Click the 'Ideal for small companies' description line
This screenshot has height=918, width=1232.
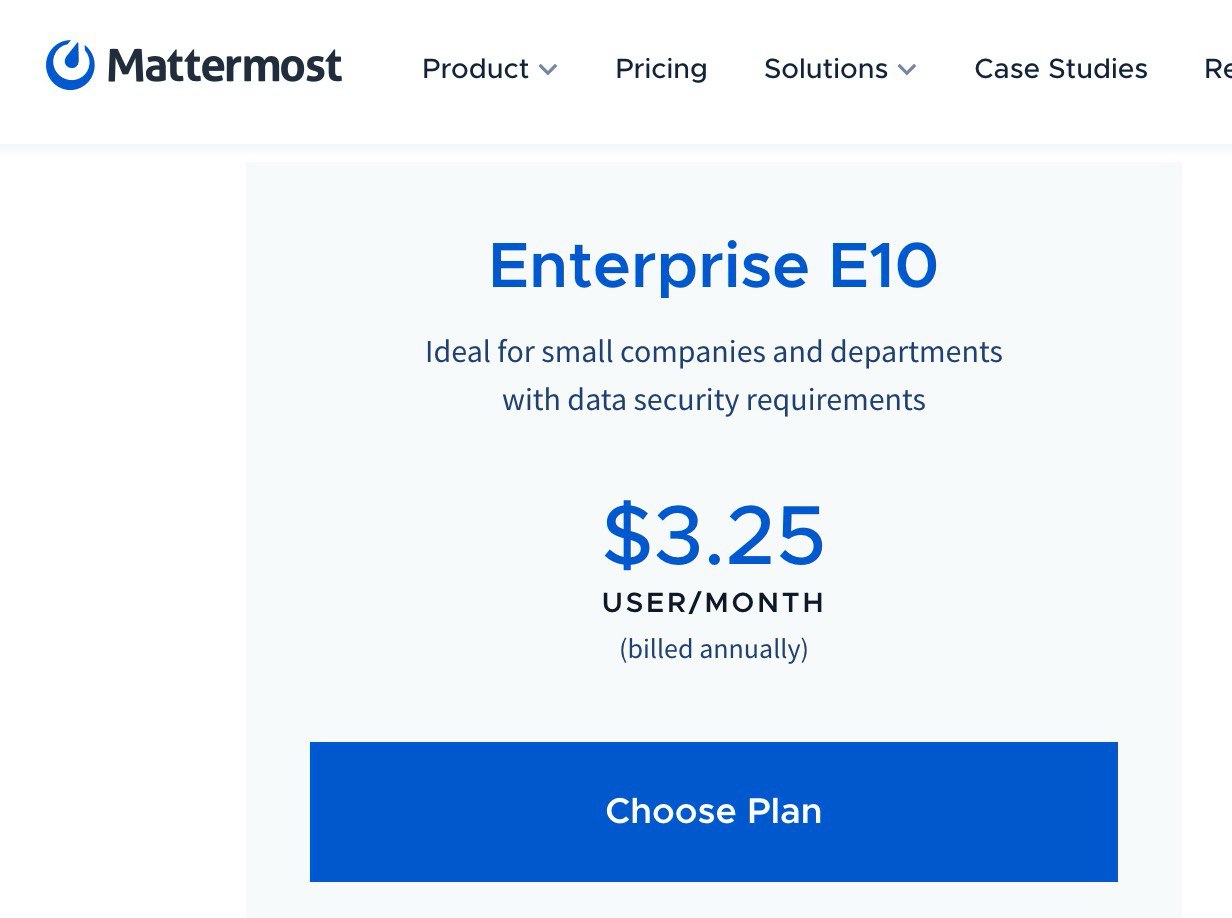(x=714, y=352)
